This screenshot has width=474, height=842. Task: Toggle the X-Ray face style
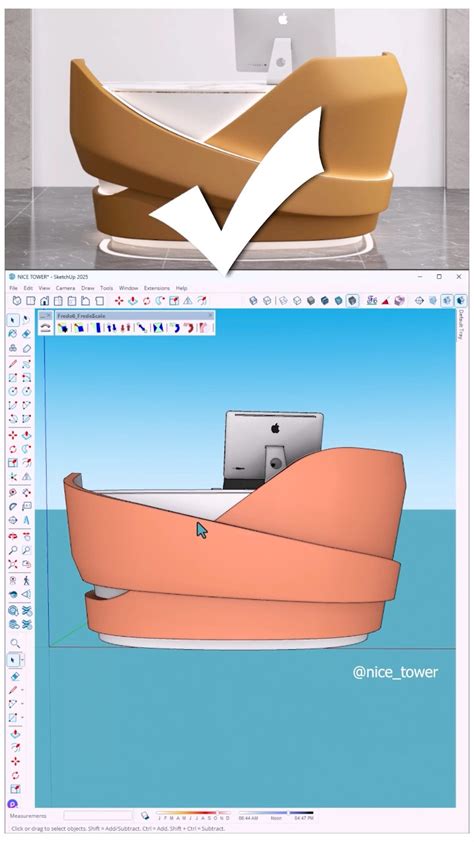point(253,301)
